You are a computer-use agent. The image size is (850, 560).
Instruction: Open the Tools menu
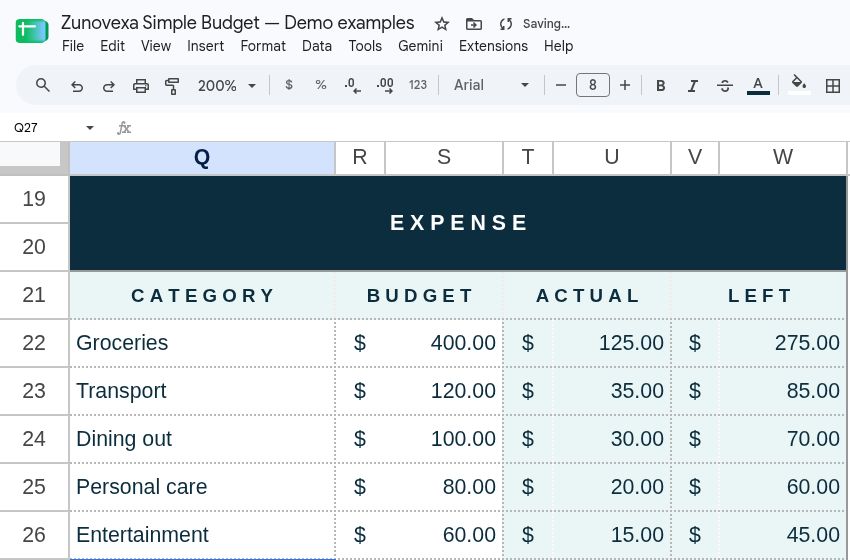click(x=365, y=46)
